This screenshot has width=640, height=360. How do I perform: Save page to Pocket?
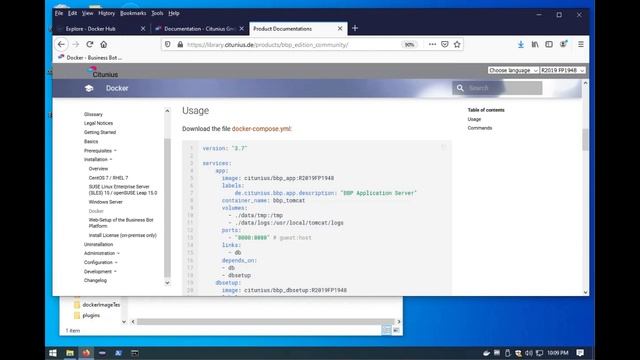pos(445,44)
